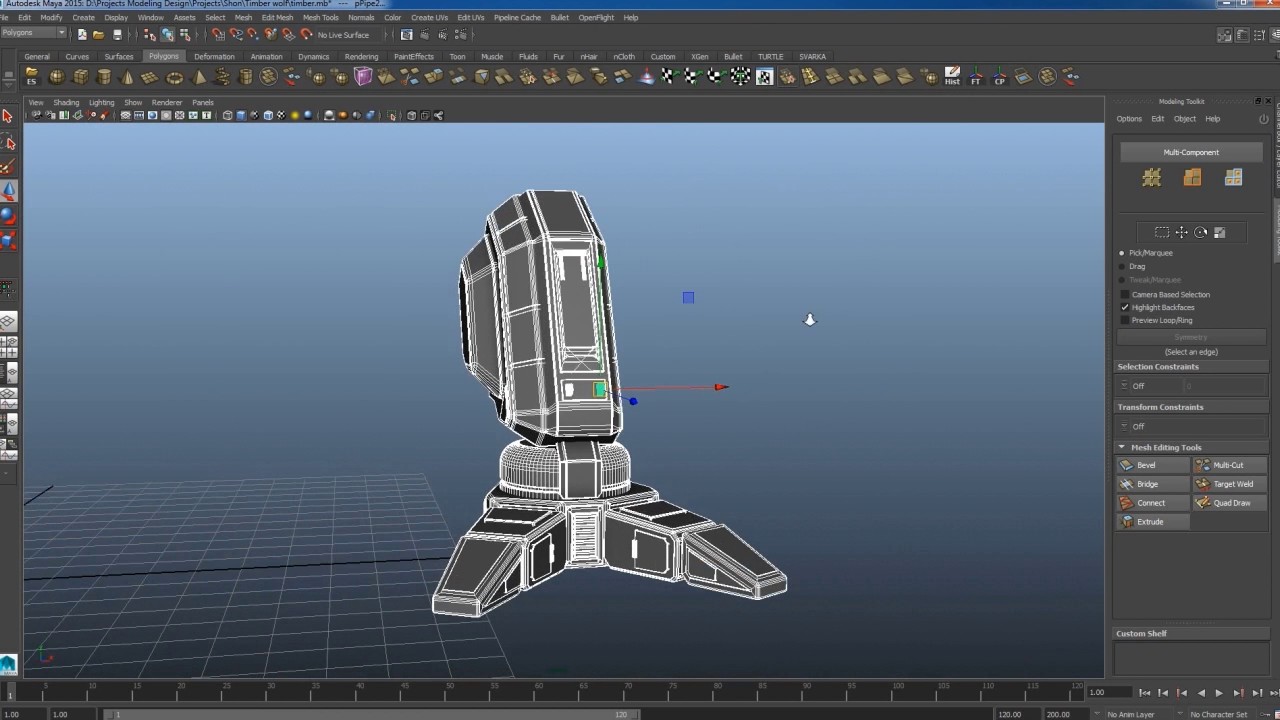1280x720 pixels.
Task: Open the Panels viewport menu
Action: [x=202, y=102]
